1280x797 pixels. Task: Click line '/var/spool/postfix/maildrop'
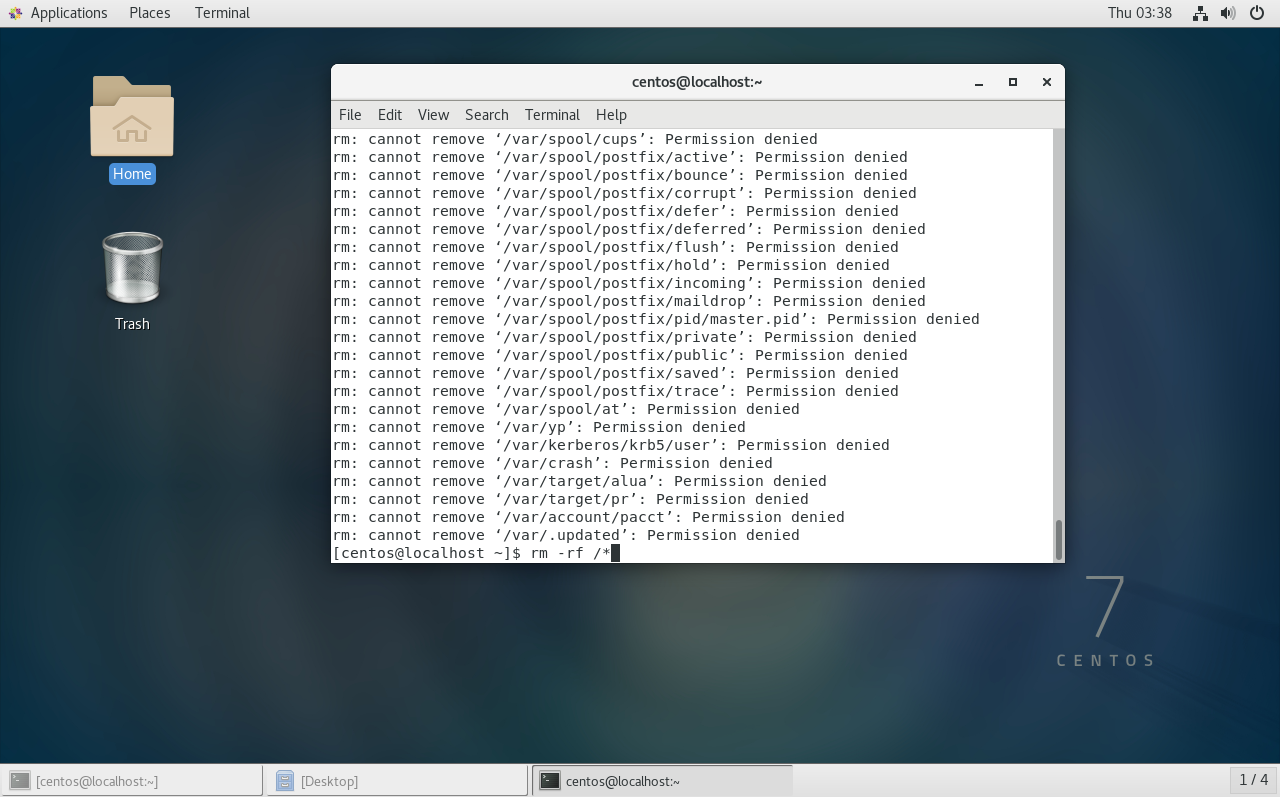tap(629, 301)
